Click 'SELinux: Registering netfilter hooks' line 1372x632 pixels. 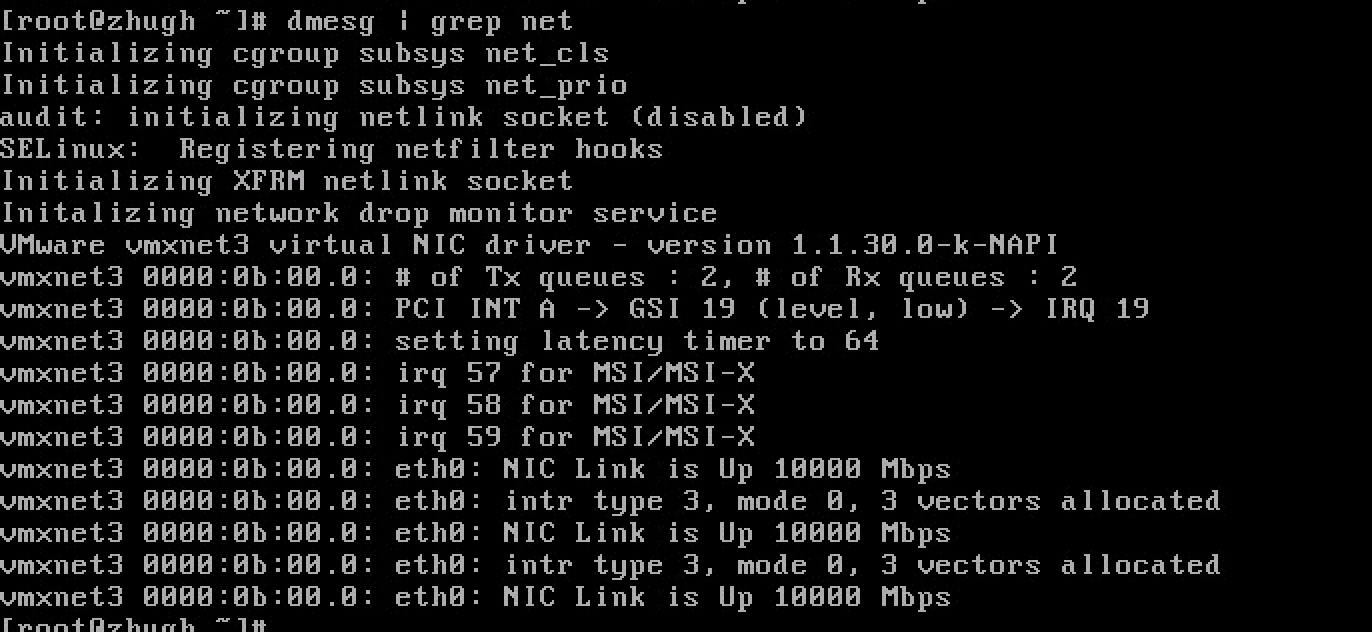(x=332, y=149)
